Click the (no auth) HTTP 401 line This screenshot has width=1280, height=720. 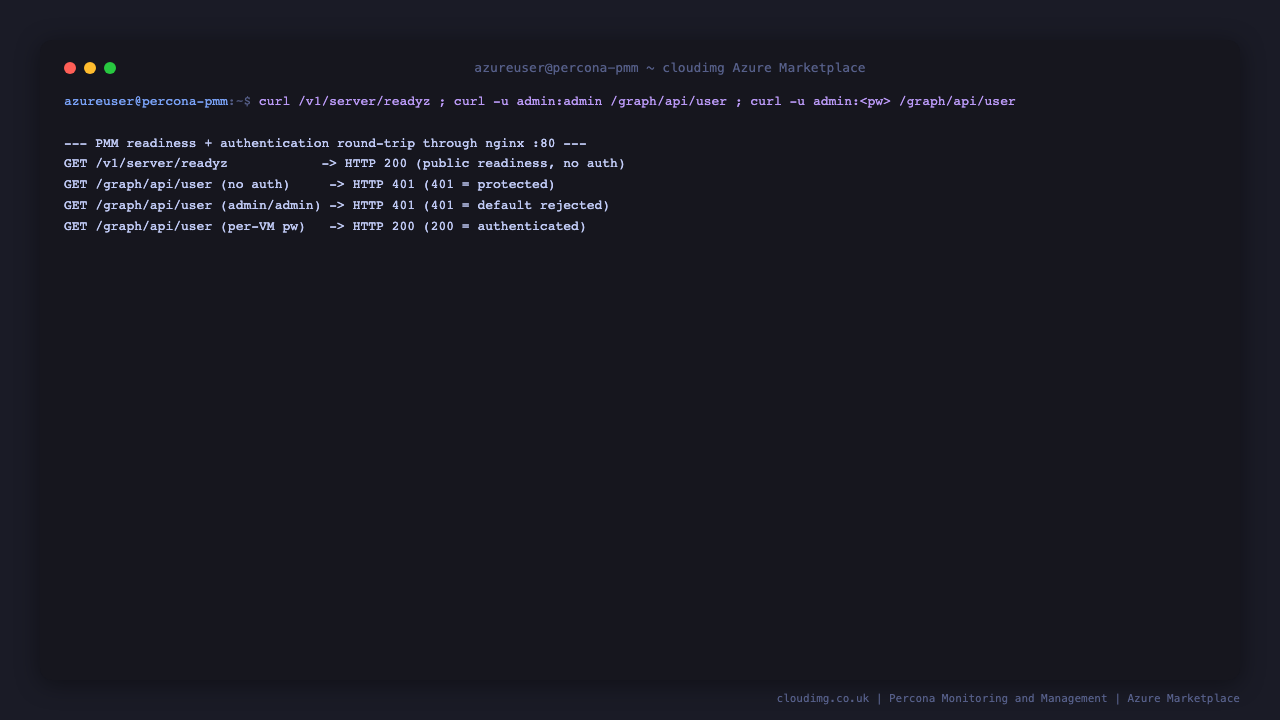pos(309,185)
